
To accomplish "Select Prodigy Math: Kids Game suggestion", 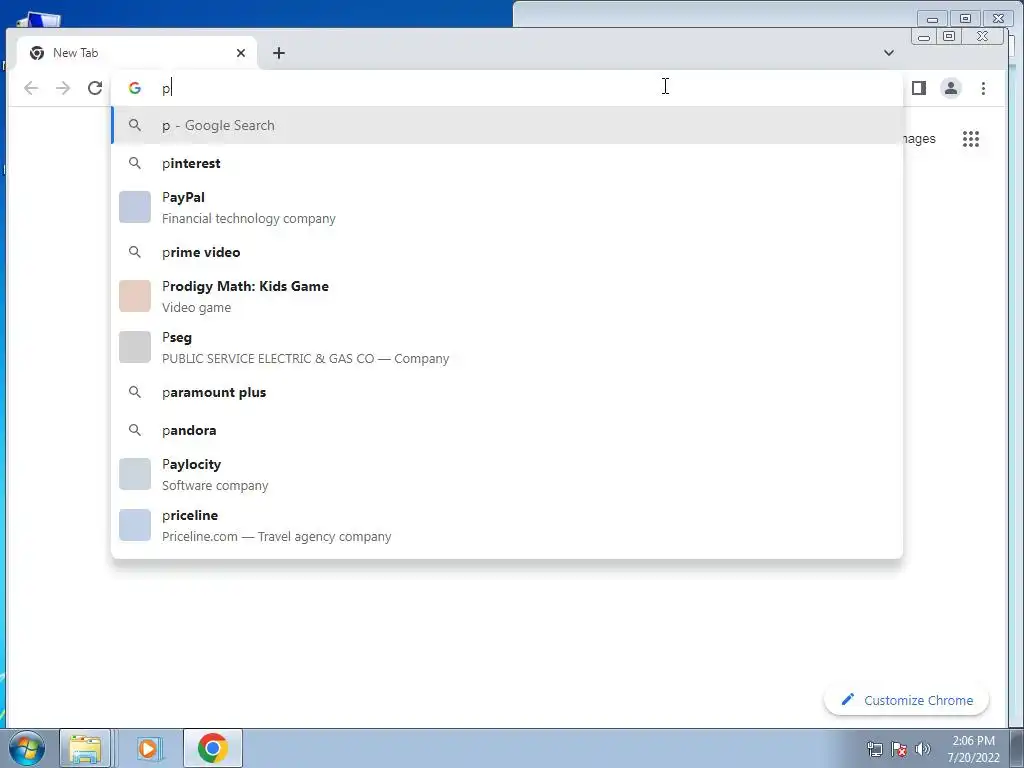I will point(507,296).
